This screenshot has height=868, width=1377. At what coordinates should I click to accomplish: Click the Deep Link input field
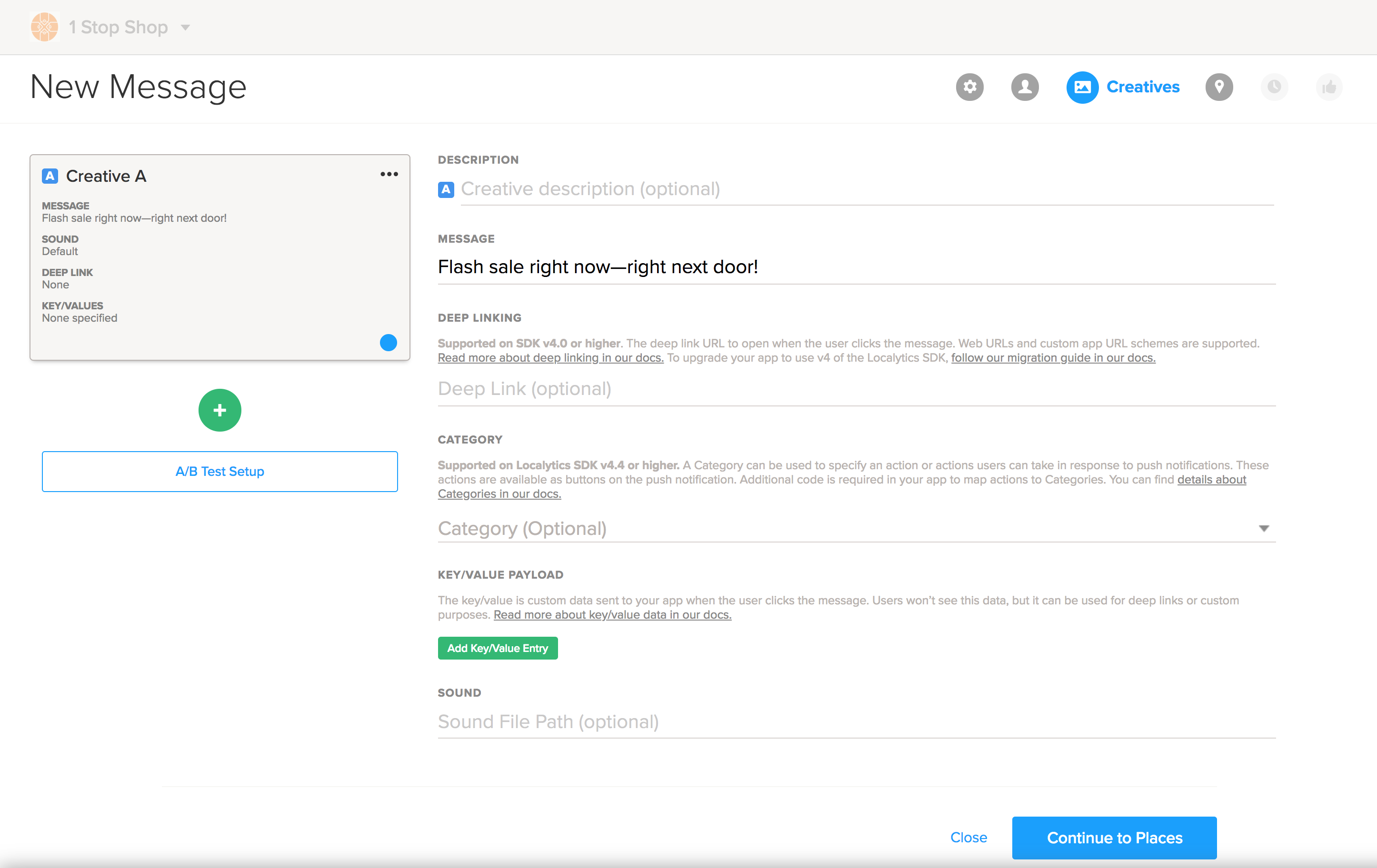tap(856, 389)
